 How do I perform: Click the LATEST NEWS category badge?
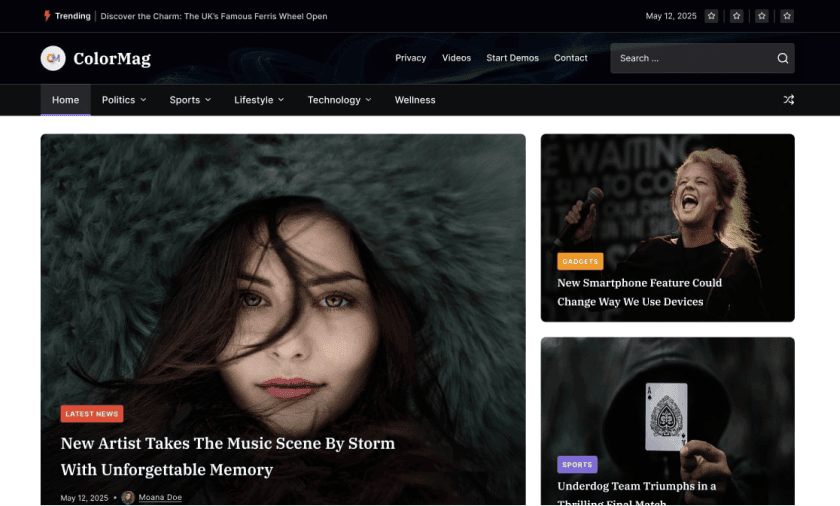92,414
